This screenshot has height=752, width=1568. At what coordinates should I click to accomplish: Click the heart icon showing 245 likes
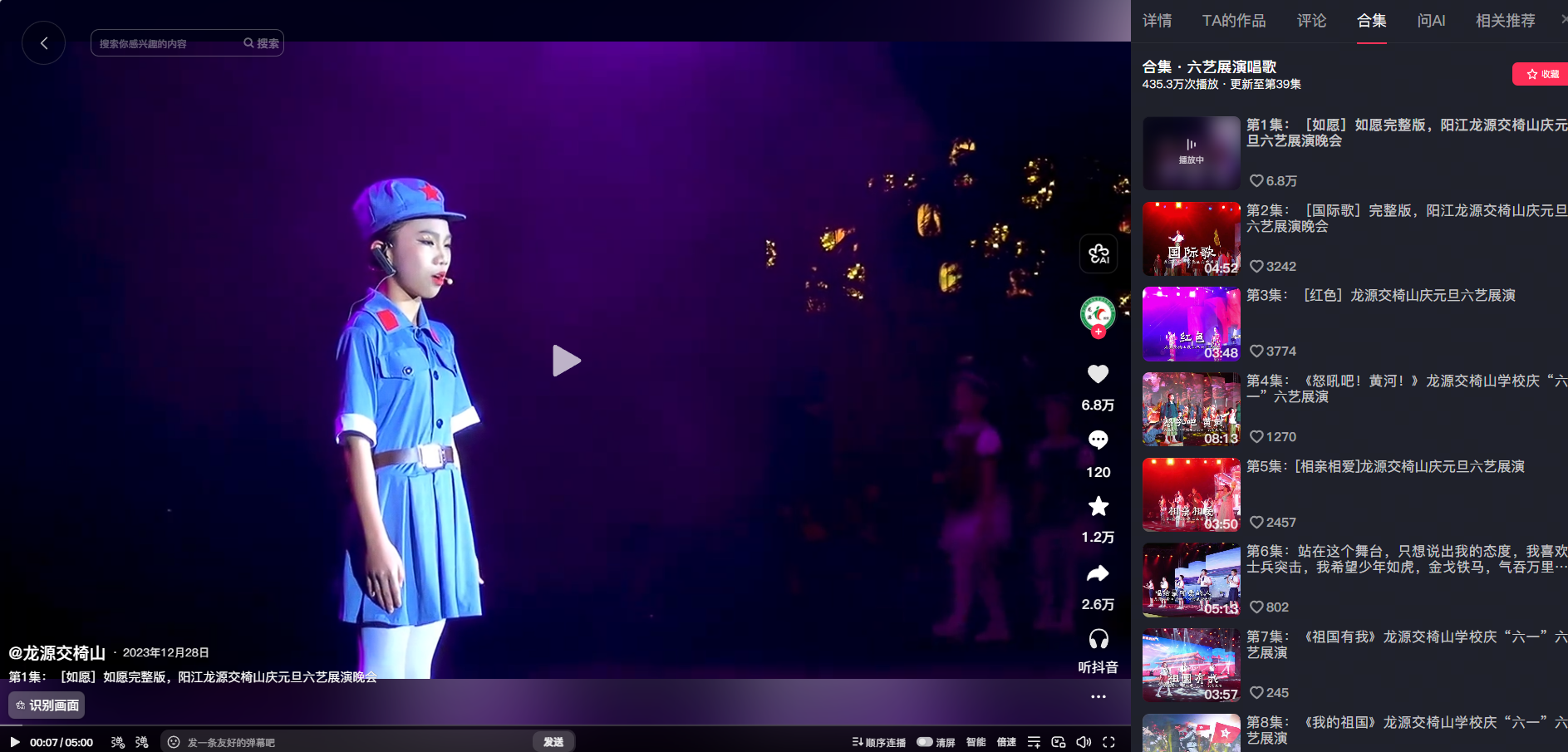1256,693
